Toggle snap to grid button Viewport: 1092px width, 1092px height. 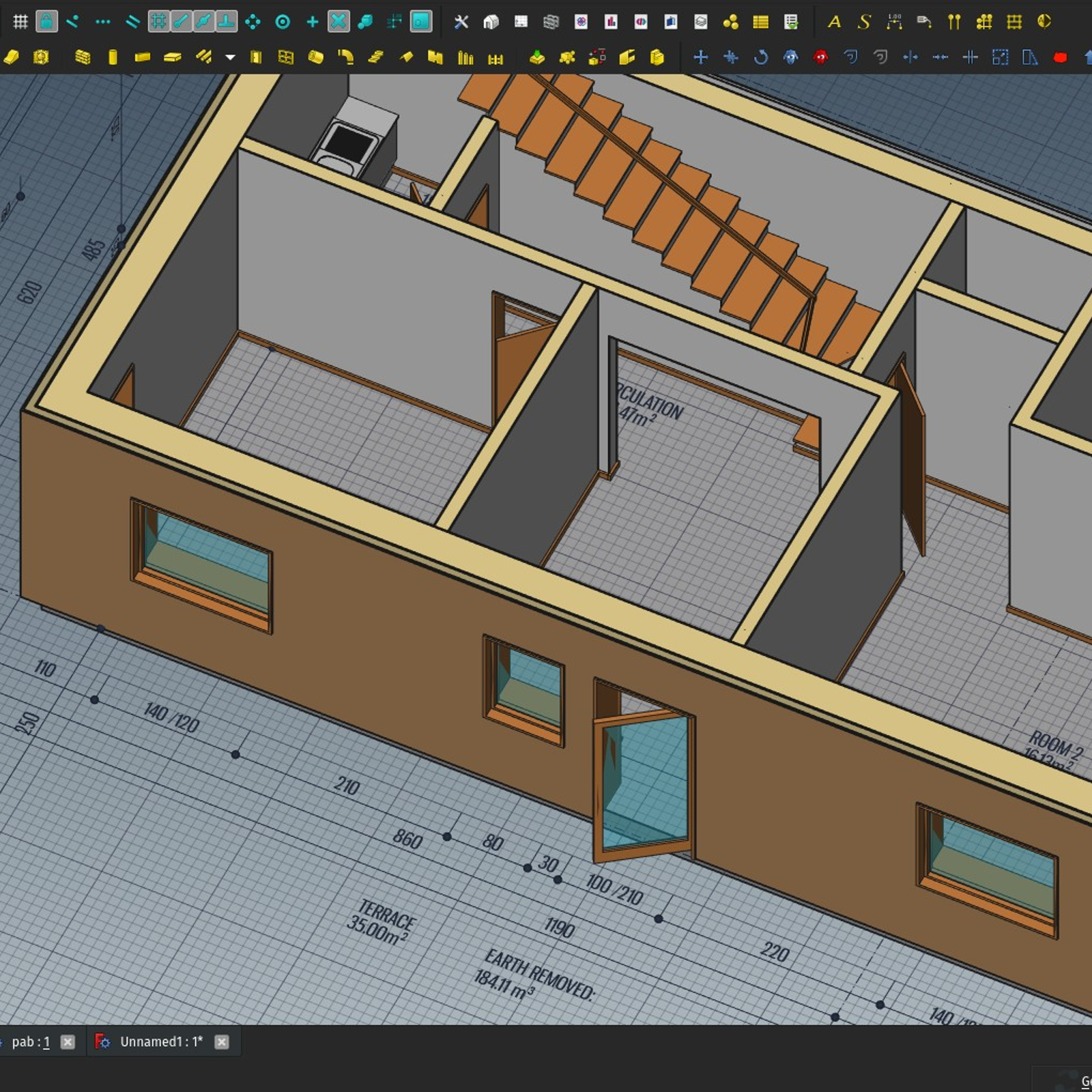(x=158, y=22)
